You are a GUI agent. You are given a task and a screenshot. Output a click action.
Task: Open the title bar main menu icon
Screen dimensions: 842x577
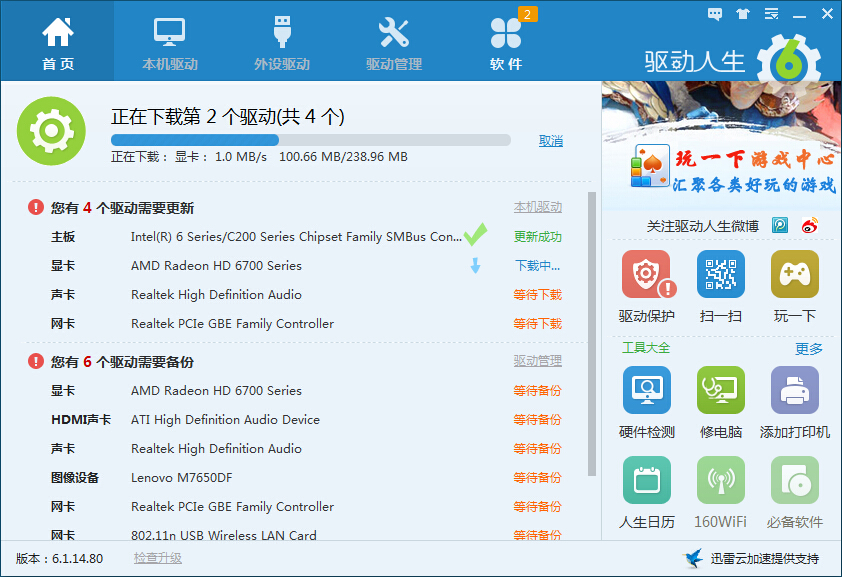tap(772, 14)
